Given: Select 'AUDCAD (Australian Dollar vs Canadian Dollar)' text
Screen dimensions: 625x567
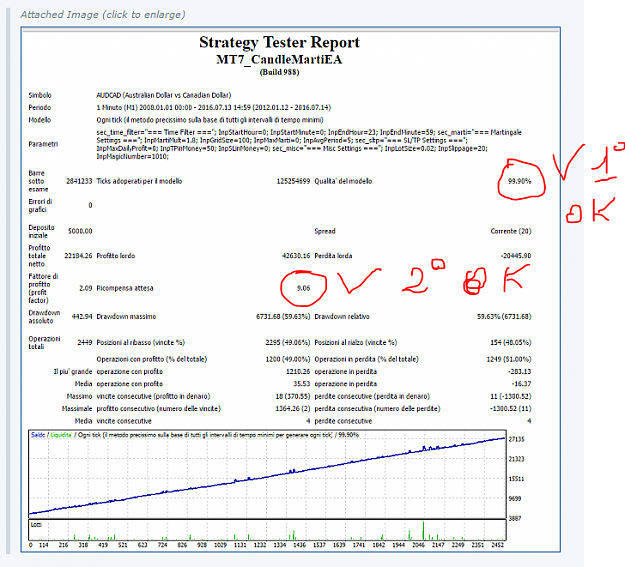Looking at the screenshot, I should coord(164,95).
